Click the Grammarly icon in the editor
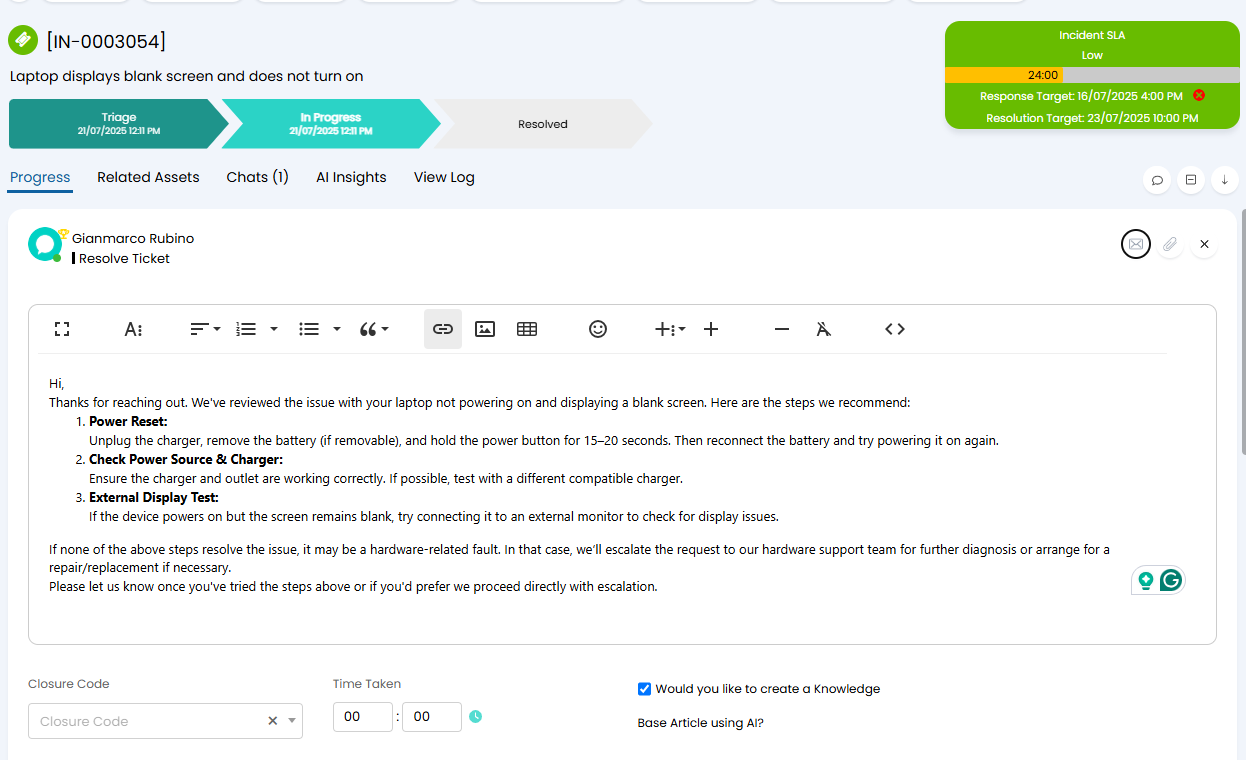This screenshot has height=760, width=1246. (x=1171, y=580)
